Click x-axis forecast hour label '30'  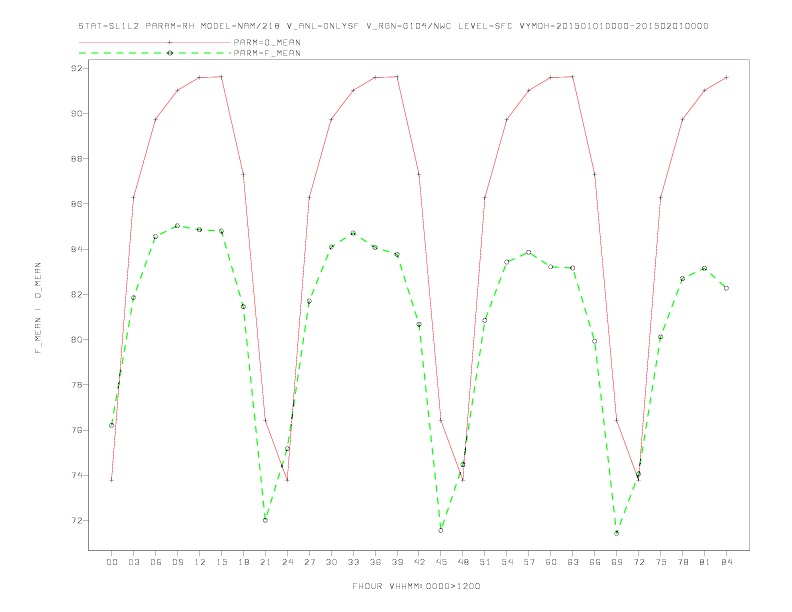coord(331,562)
